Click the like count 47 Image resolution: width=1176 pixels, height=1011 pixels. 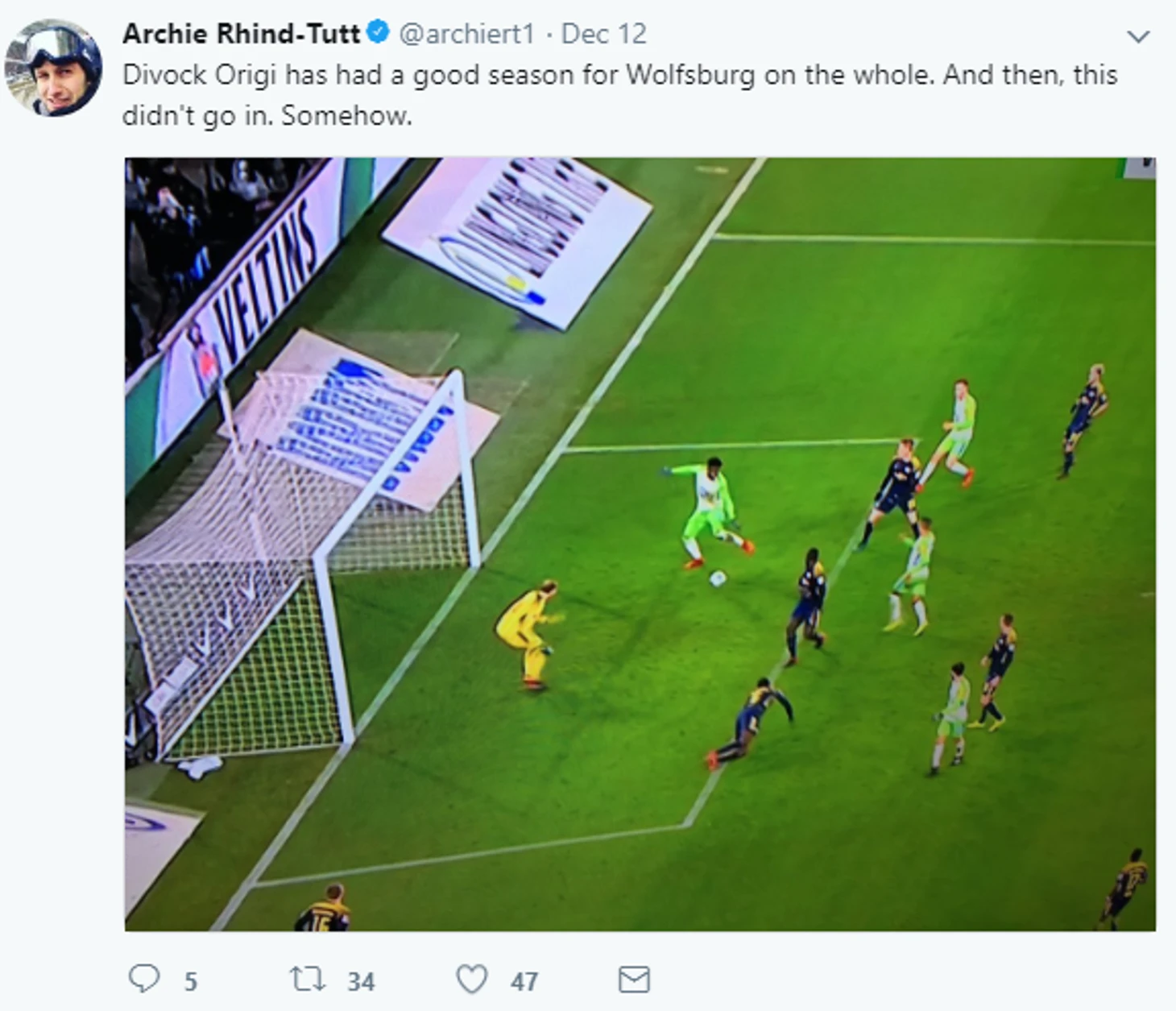[524, 981]
